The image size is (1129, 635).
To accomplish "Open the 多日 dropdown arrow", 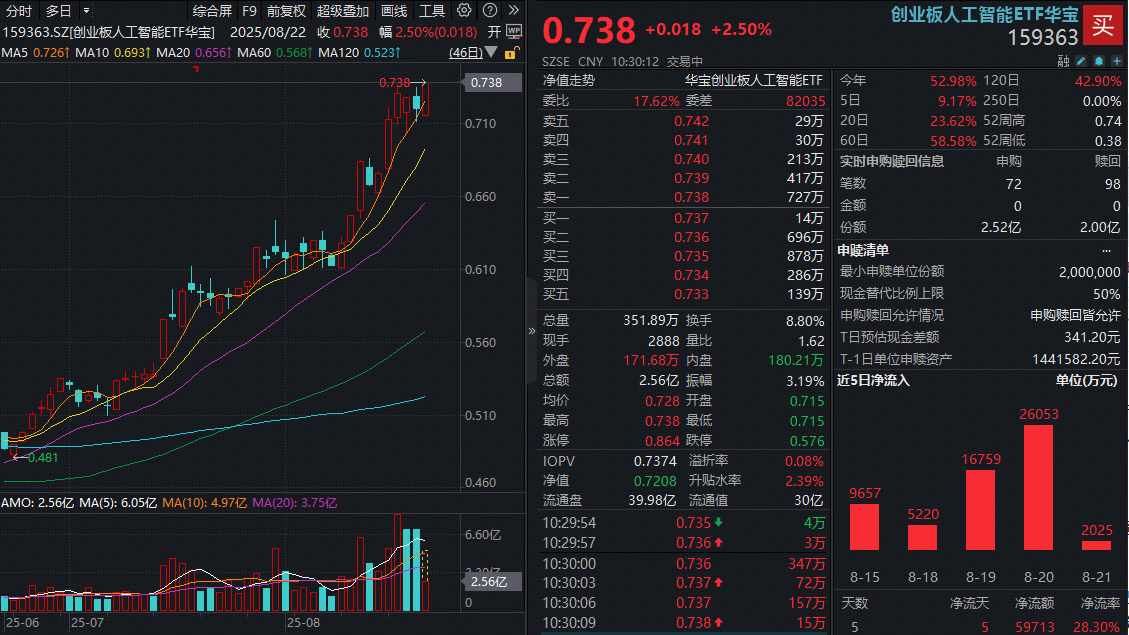I will coord(85,11).
